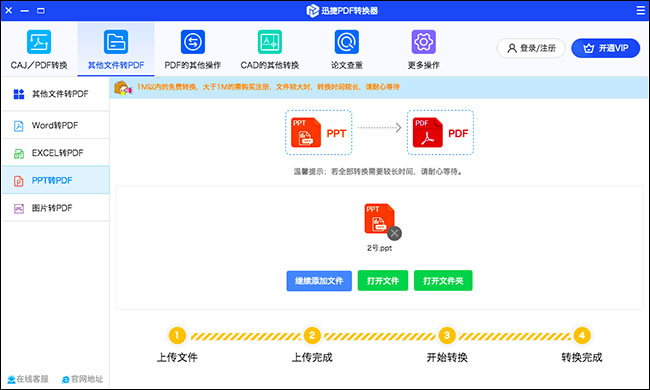Open the PDF的其他操作 toolbar icon

point(193,42)
